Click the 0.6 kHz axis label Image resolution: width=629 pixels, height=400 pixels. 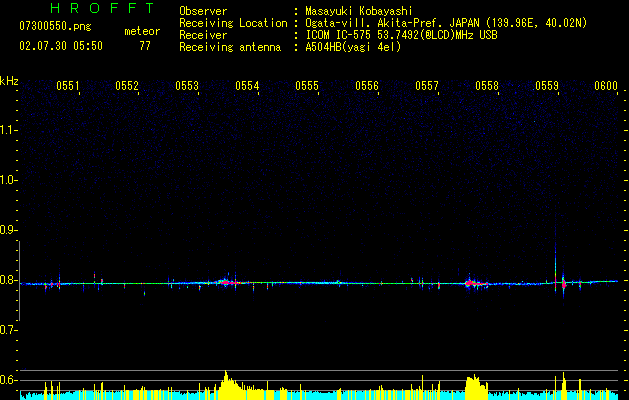pos(8,380)
